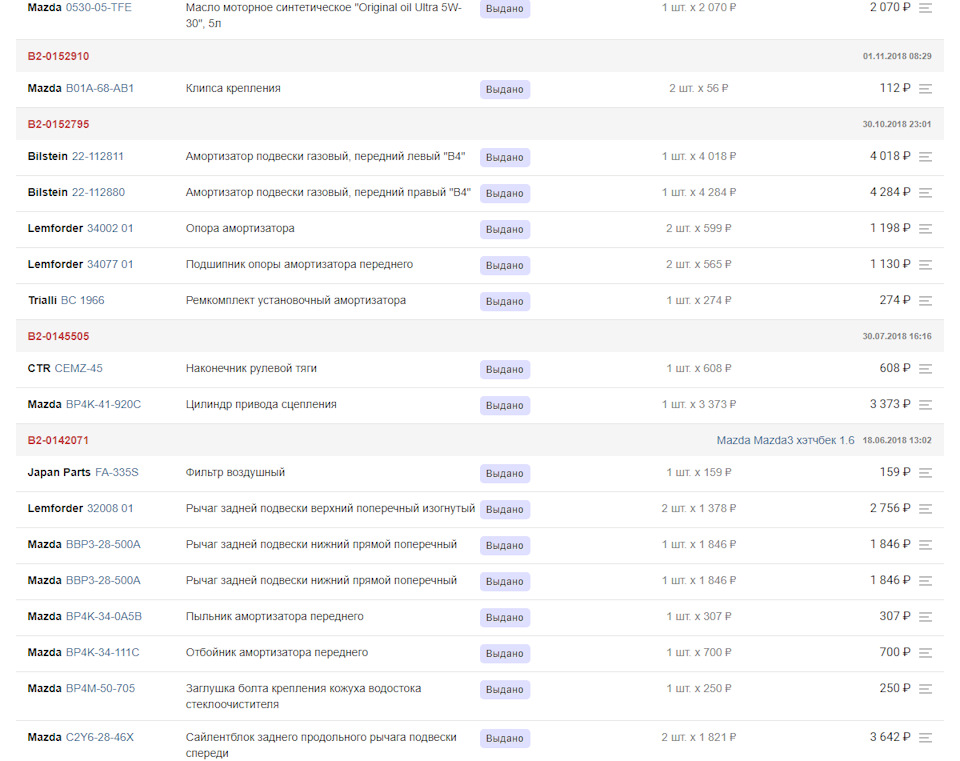960x761 pixels.
Task: Open menu icon for Japan Parts FA-335S
Action: click(x=925, y=473)
